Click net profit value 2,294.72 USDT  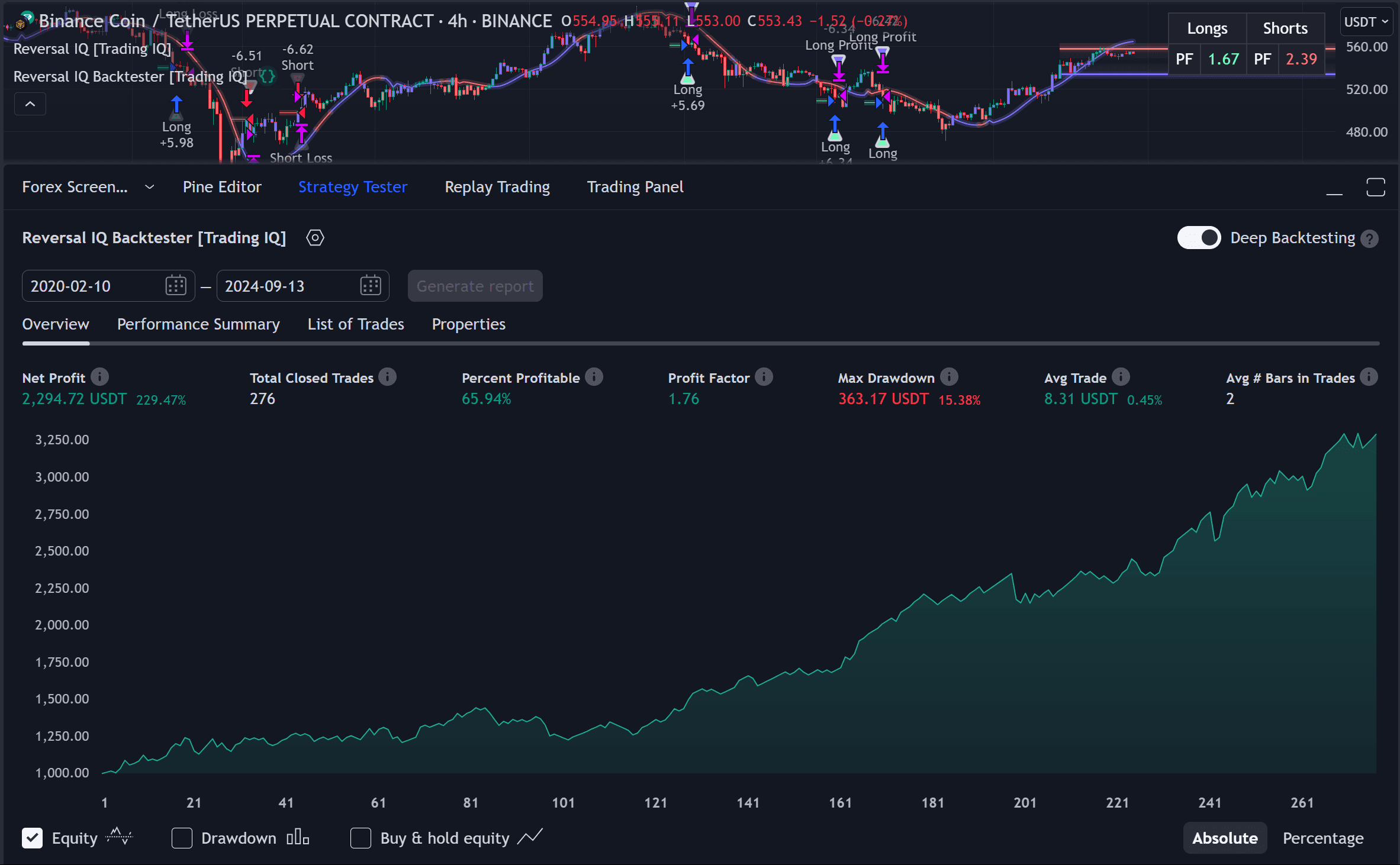tap(75, 399)
